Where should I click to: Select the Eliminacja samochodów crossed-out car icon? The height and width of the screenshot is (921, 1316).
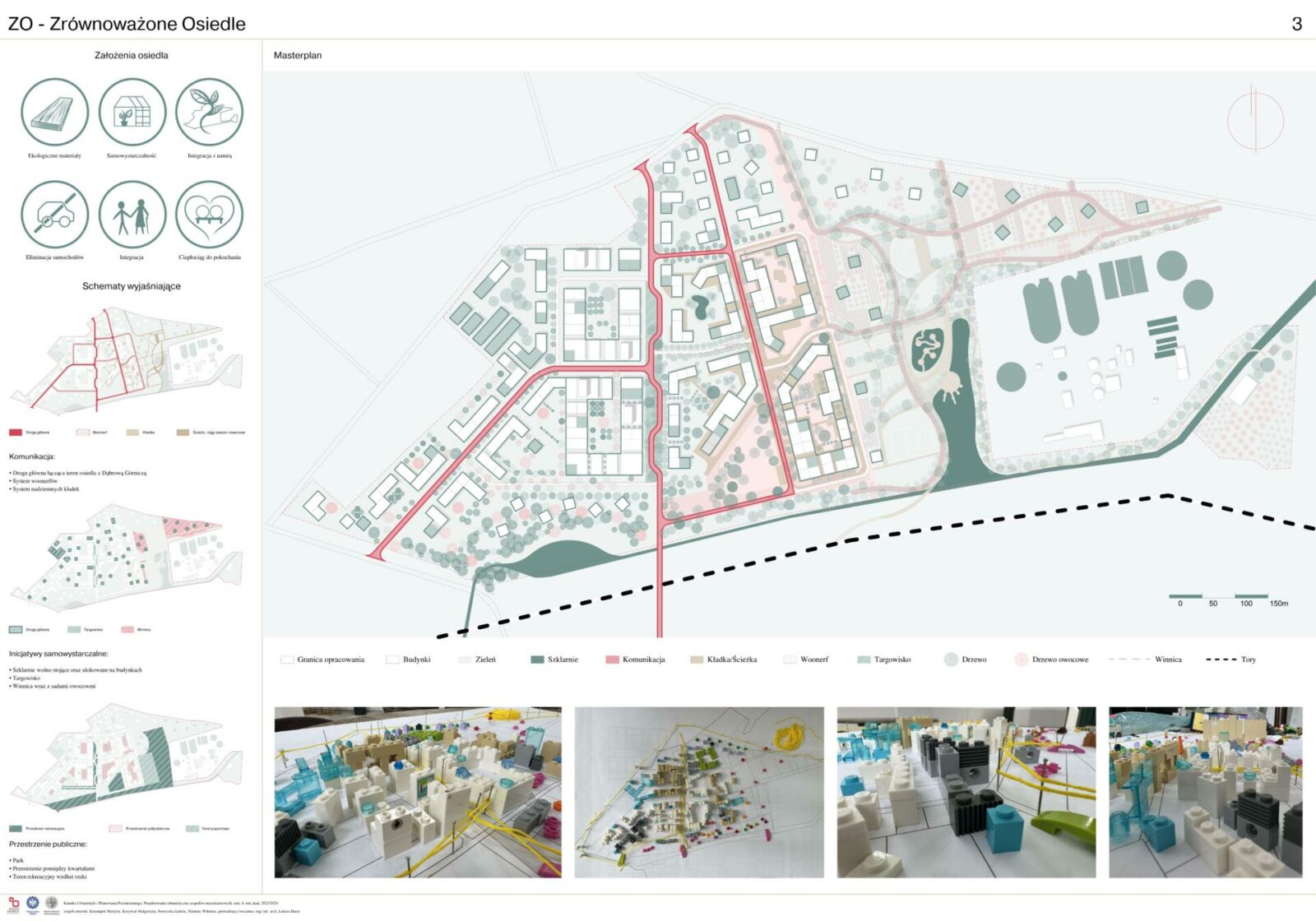54,215
